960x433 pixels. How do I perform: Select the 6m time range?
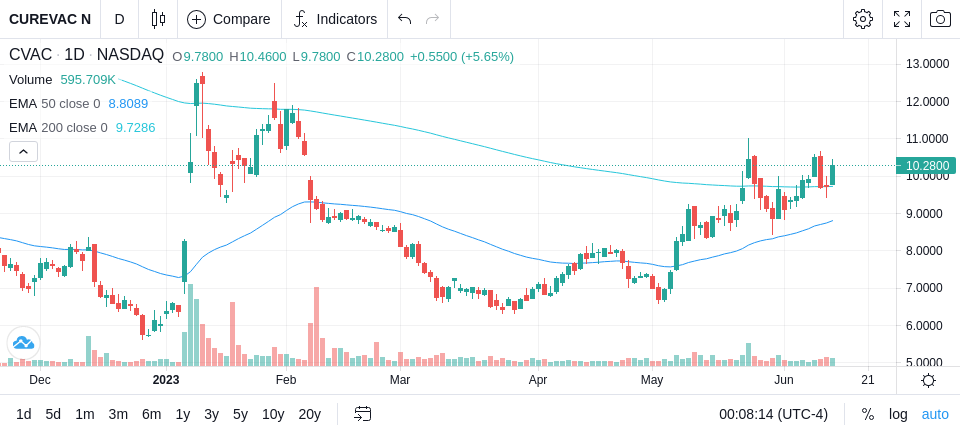point(151,414)
